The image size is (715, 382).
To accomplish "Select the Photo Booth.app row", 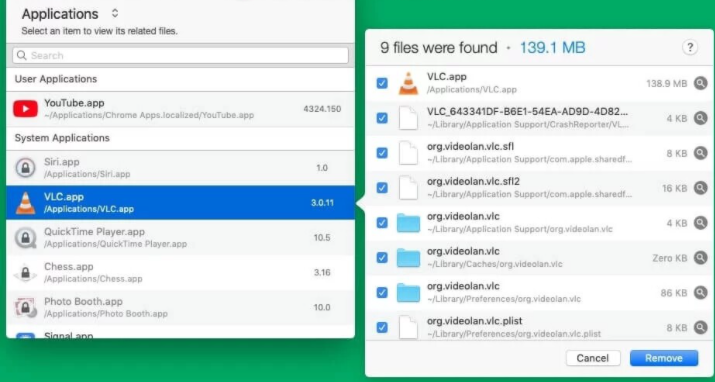I will (181, 307).
